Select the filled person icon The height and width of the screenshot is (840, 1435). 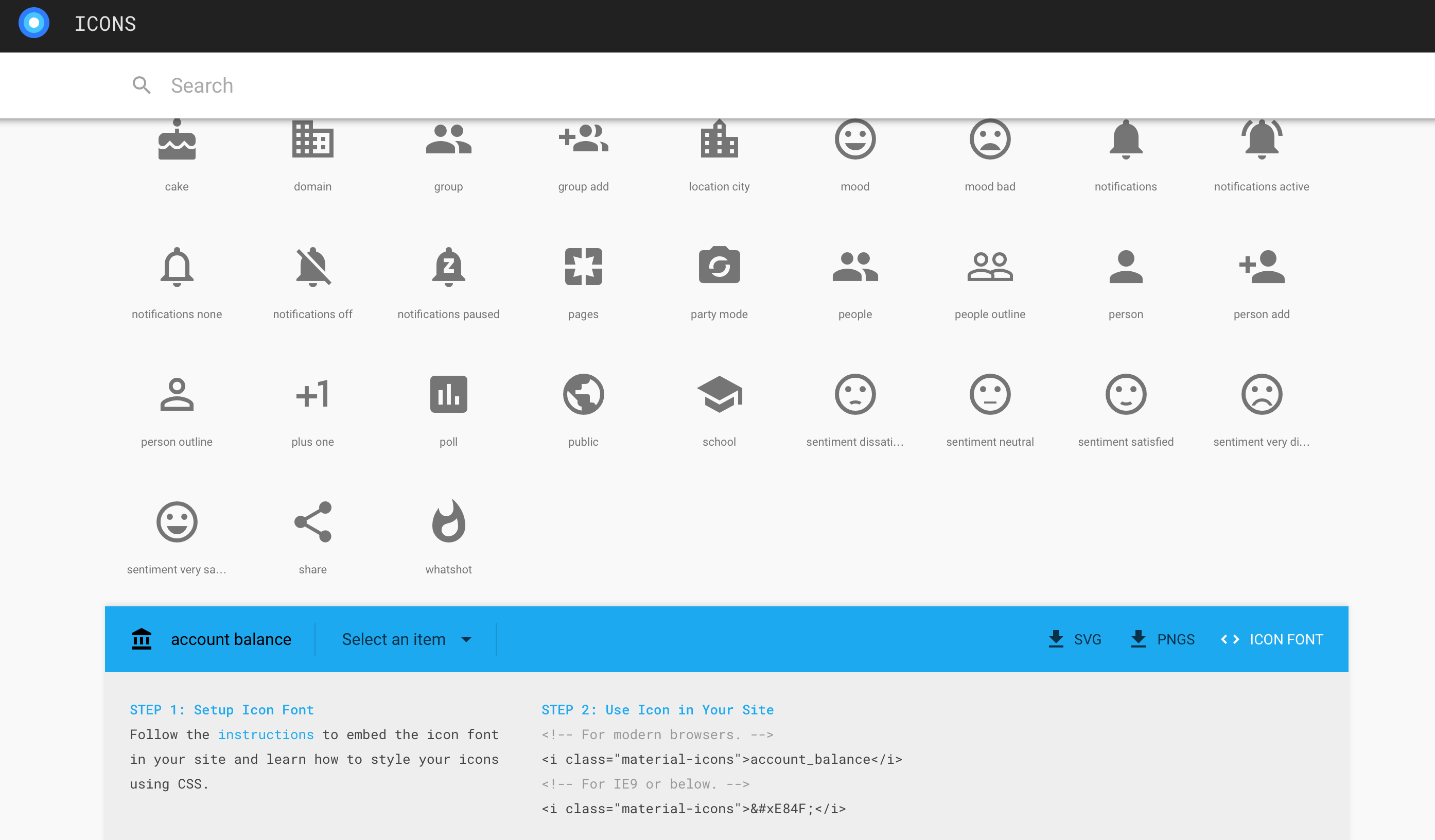pyautogui.click(x=1126, y=267)
